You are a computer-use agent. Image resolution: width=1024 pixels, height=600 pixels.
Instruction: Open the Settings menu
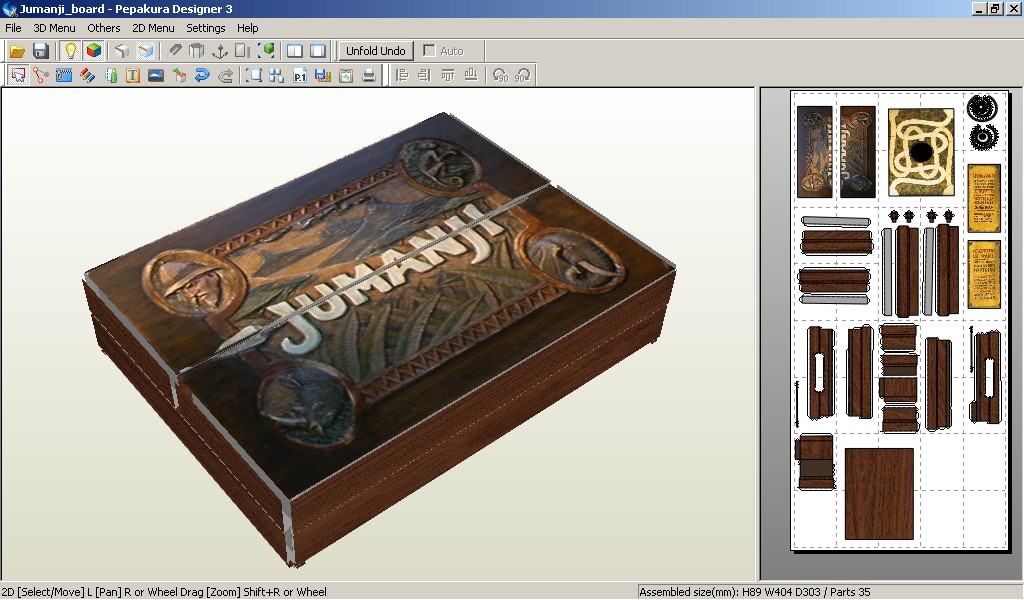[x=206, y=28]
